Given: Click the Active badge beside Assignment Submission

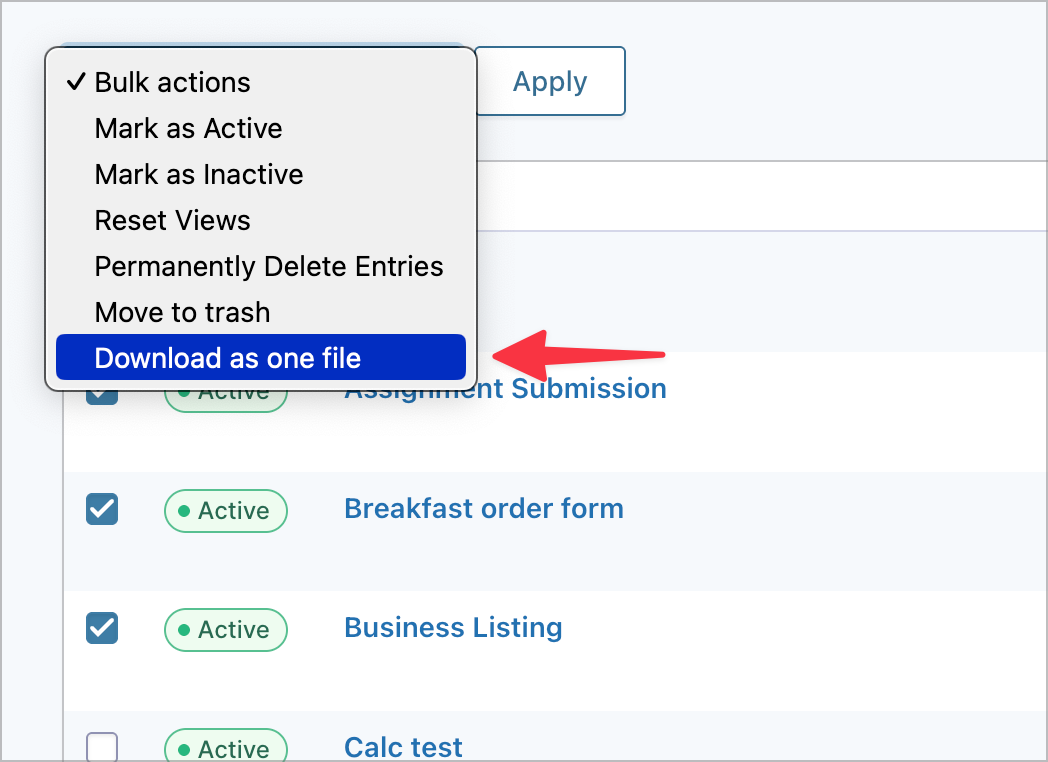Looking at the screenshot, I should [225, 392].
